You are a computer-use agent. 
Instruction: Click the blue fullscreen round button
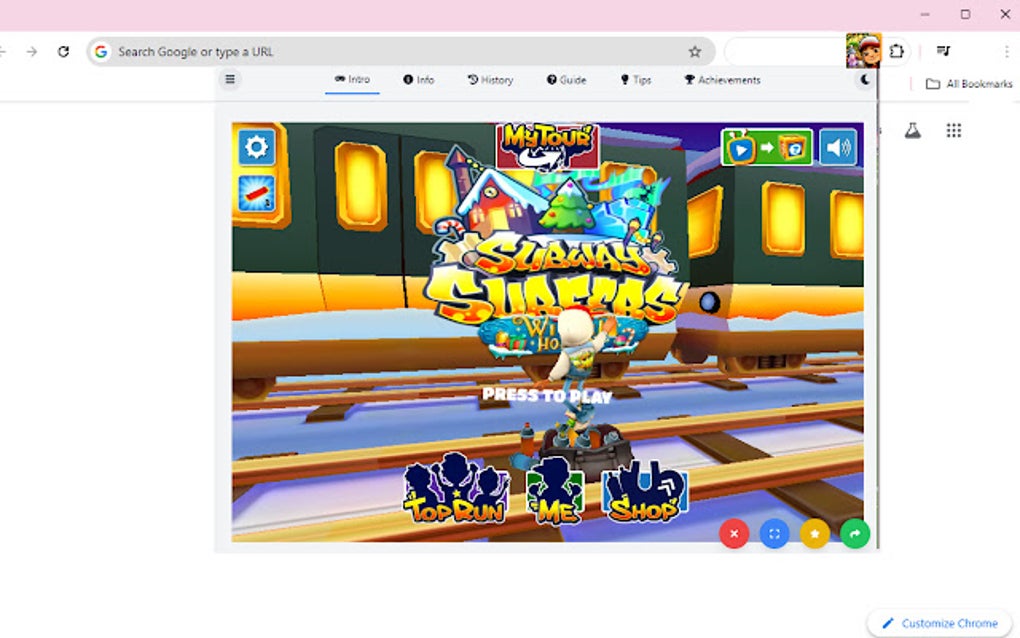click(x=774, y=534)
